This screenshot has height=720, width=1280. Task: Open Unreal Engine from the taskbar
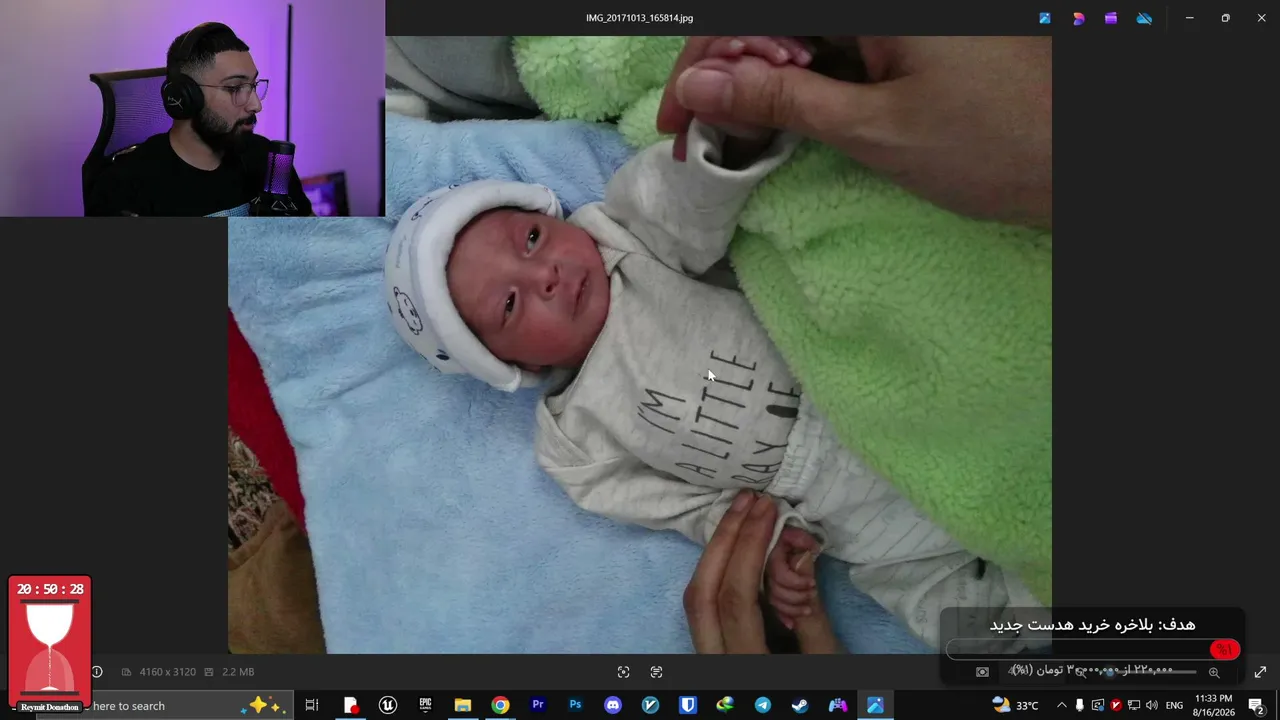tap(388, 705)
